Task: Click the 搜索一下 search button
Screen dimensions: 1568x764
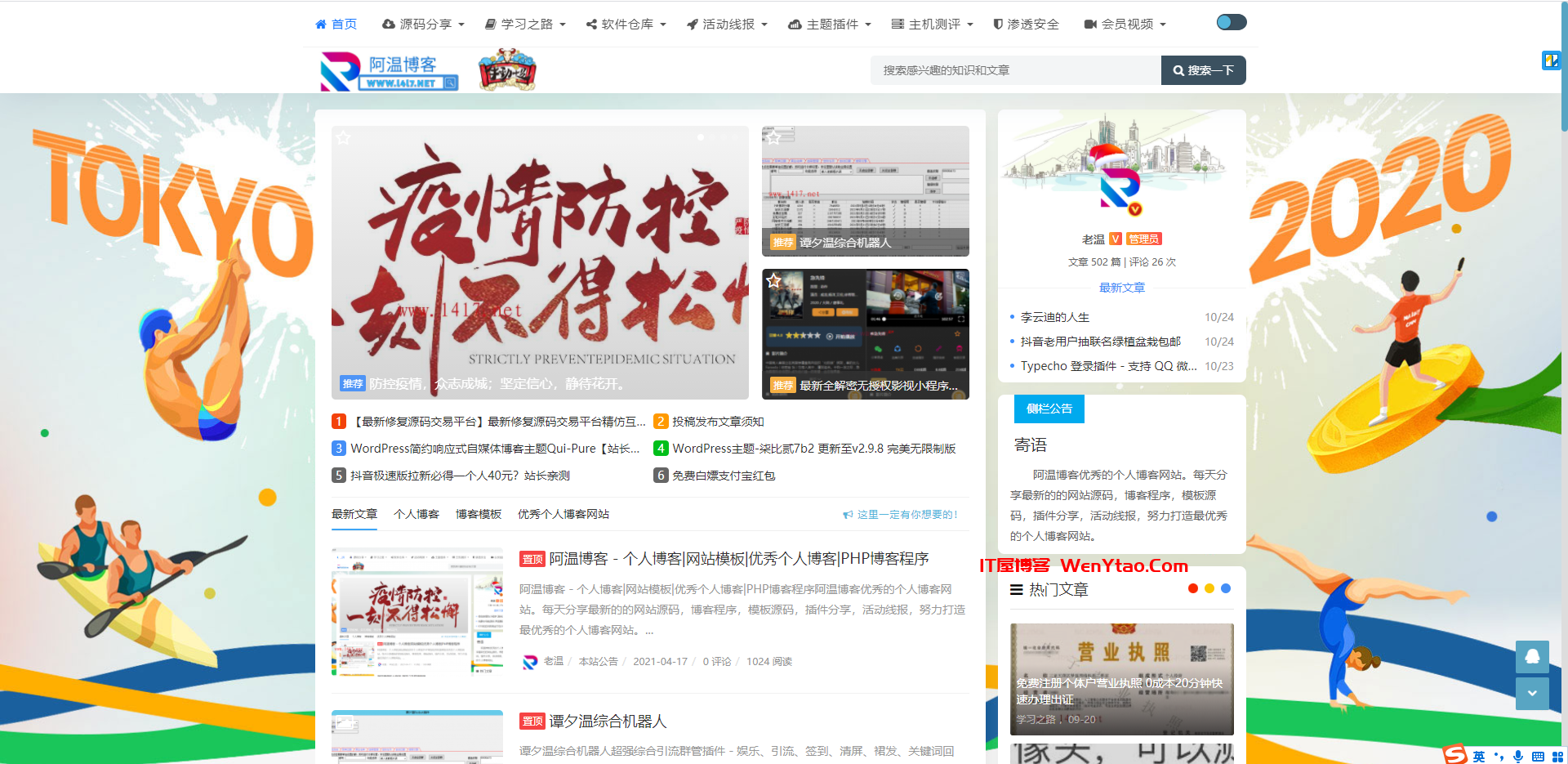Action: click(1204, 70)
